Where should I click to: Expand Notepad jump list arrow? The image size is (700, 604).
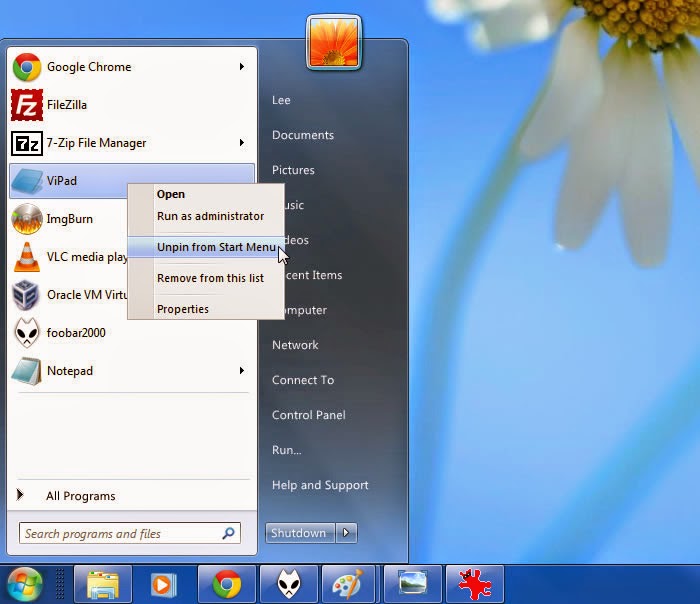point(242,371)
